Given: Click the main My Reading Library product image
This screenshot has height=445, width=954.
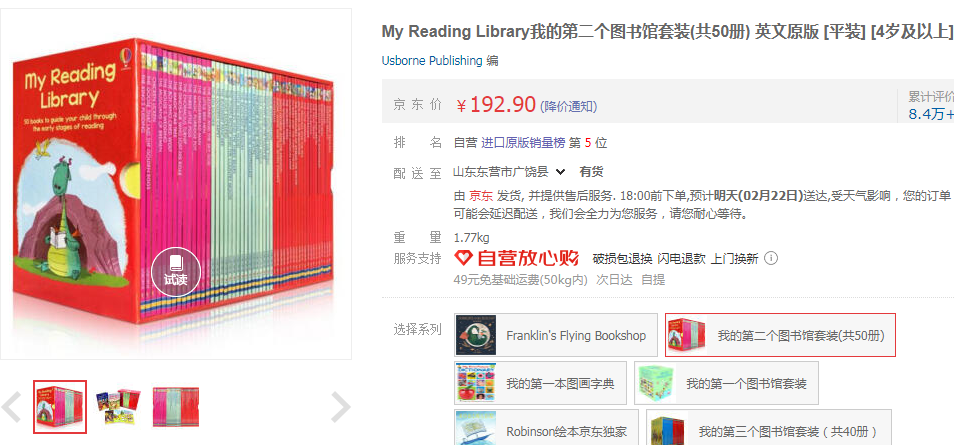Looking at the screenshot, I should pyautogui.click(x=176, y=184).
